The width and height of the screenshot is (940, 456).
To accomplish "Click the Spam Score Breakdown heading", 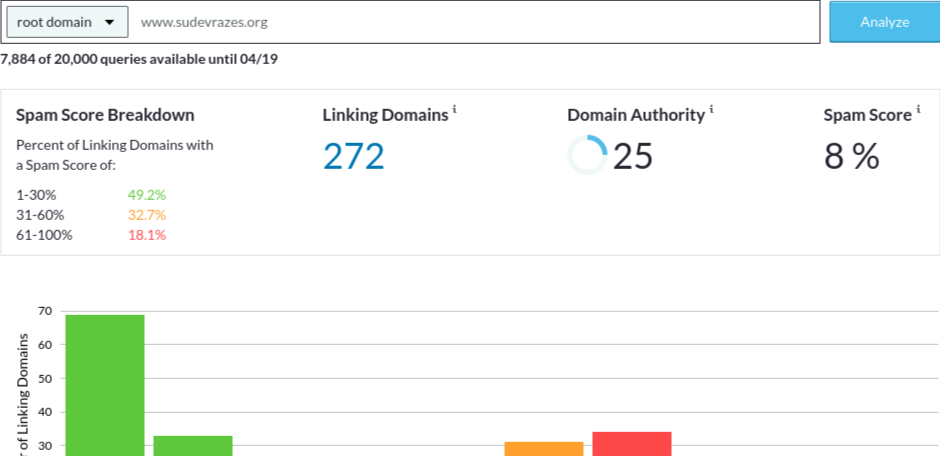I will tap(105, 115).
